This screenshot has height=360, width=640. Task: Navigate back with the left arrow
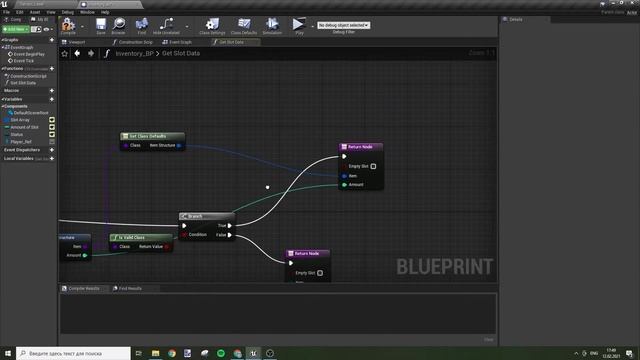point(77,53)
